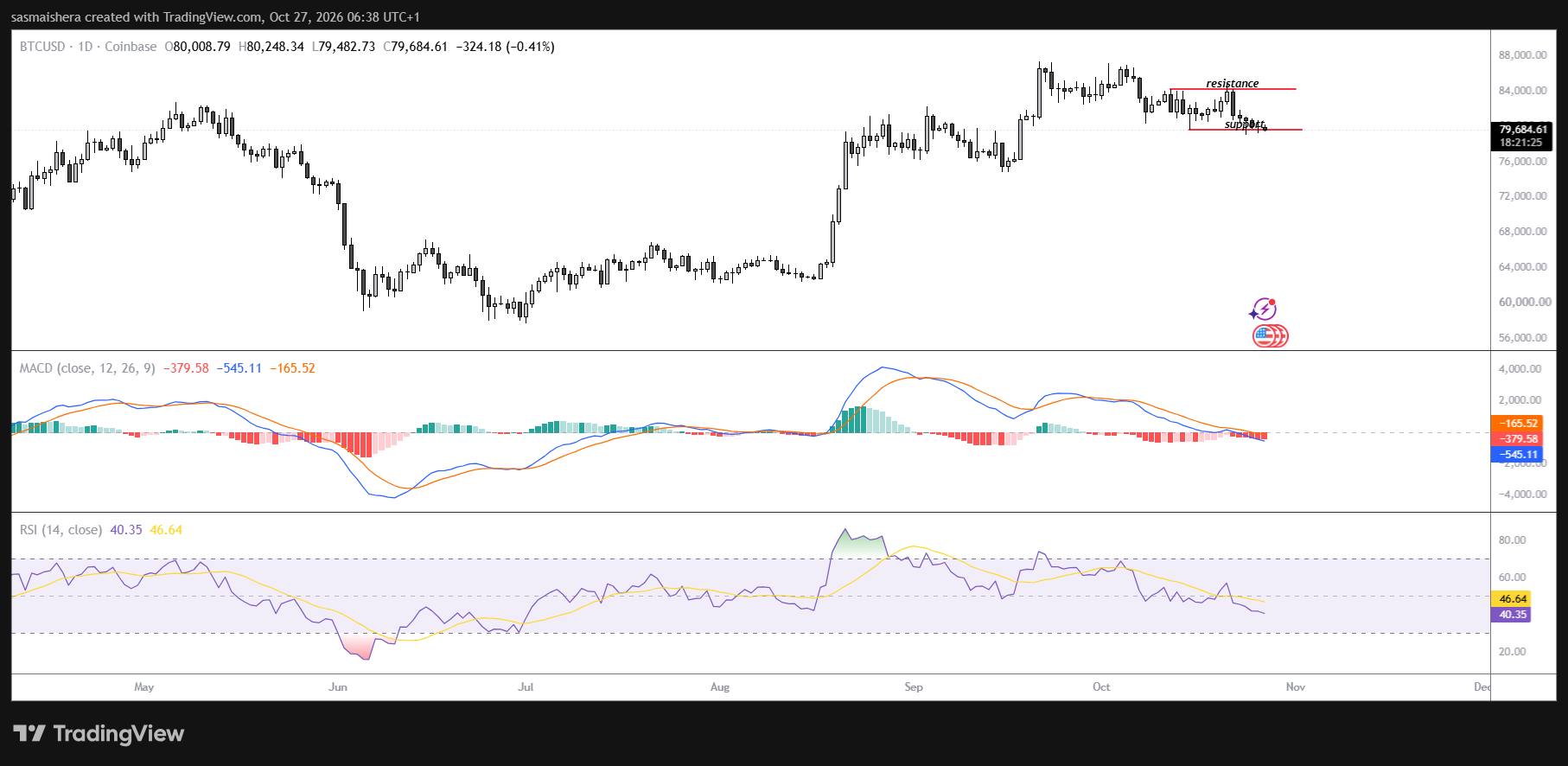Select the 1D interval label
Screen dimensions: 1568x766
[85, 47]
